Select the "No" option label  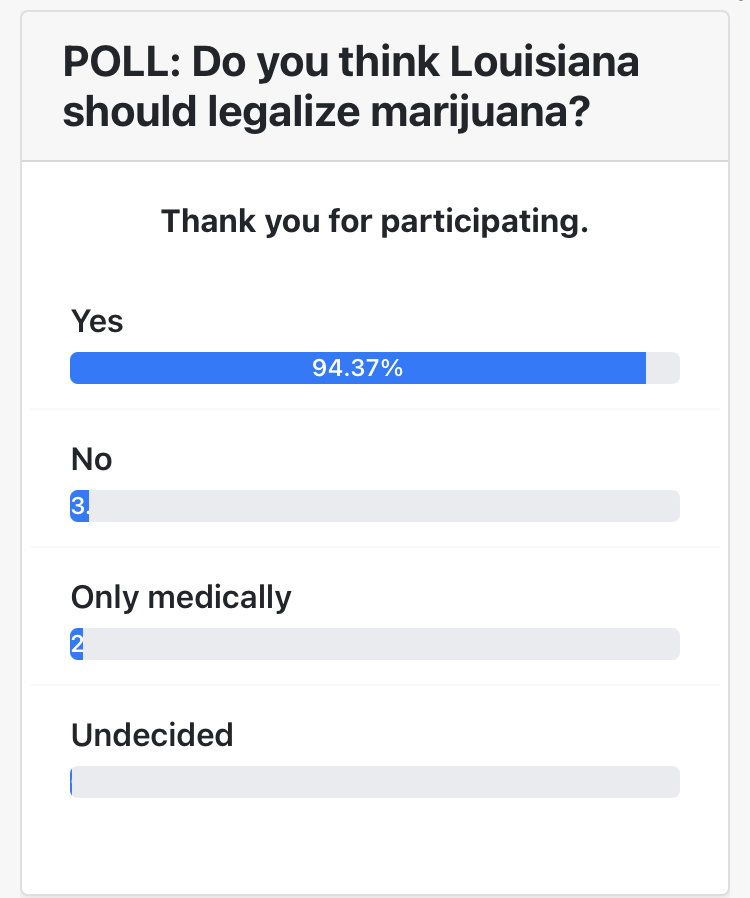92,459
